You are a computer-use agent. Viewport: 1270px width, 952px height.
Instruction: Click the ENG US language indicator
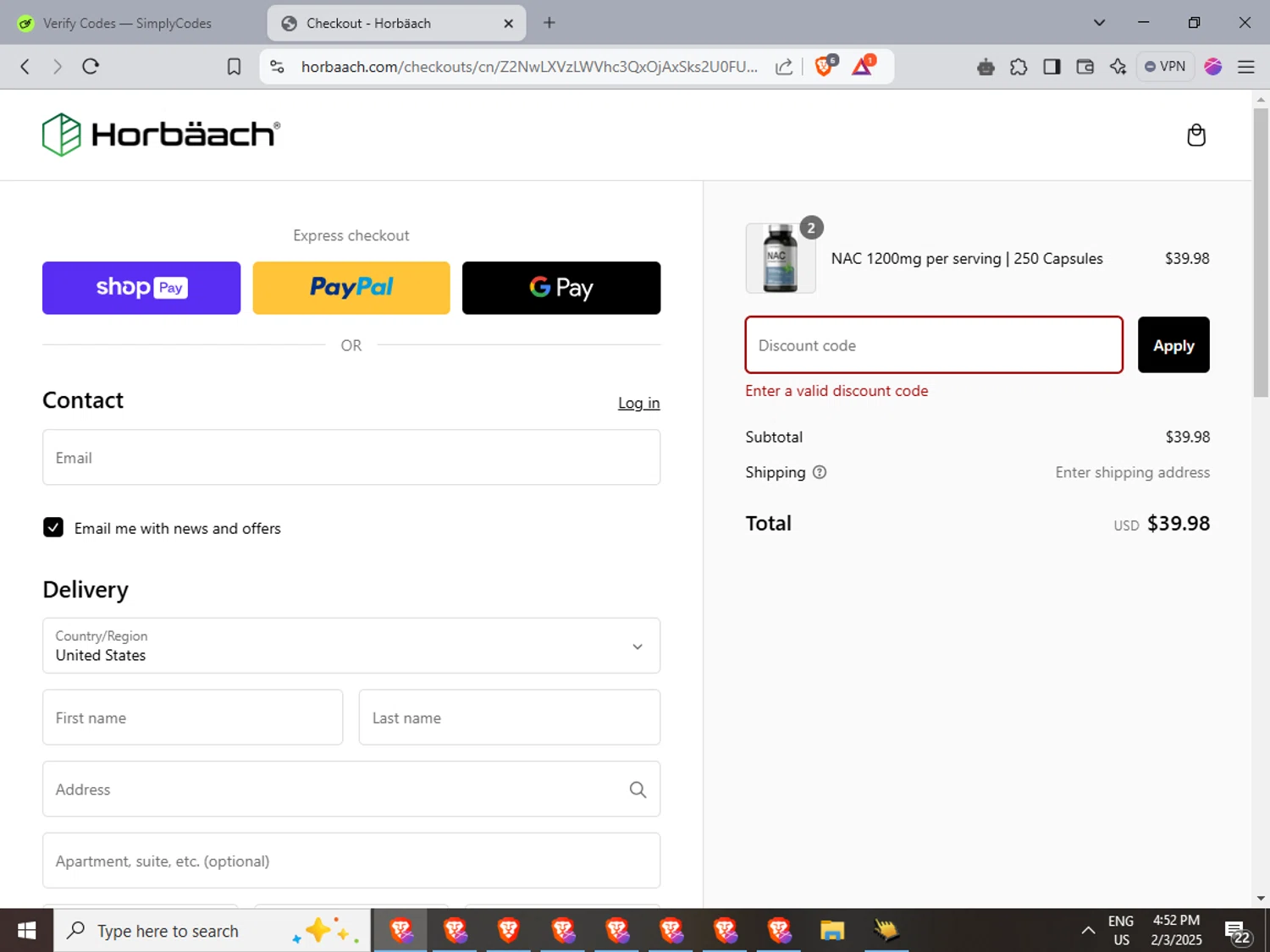[1121, 930]
